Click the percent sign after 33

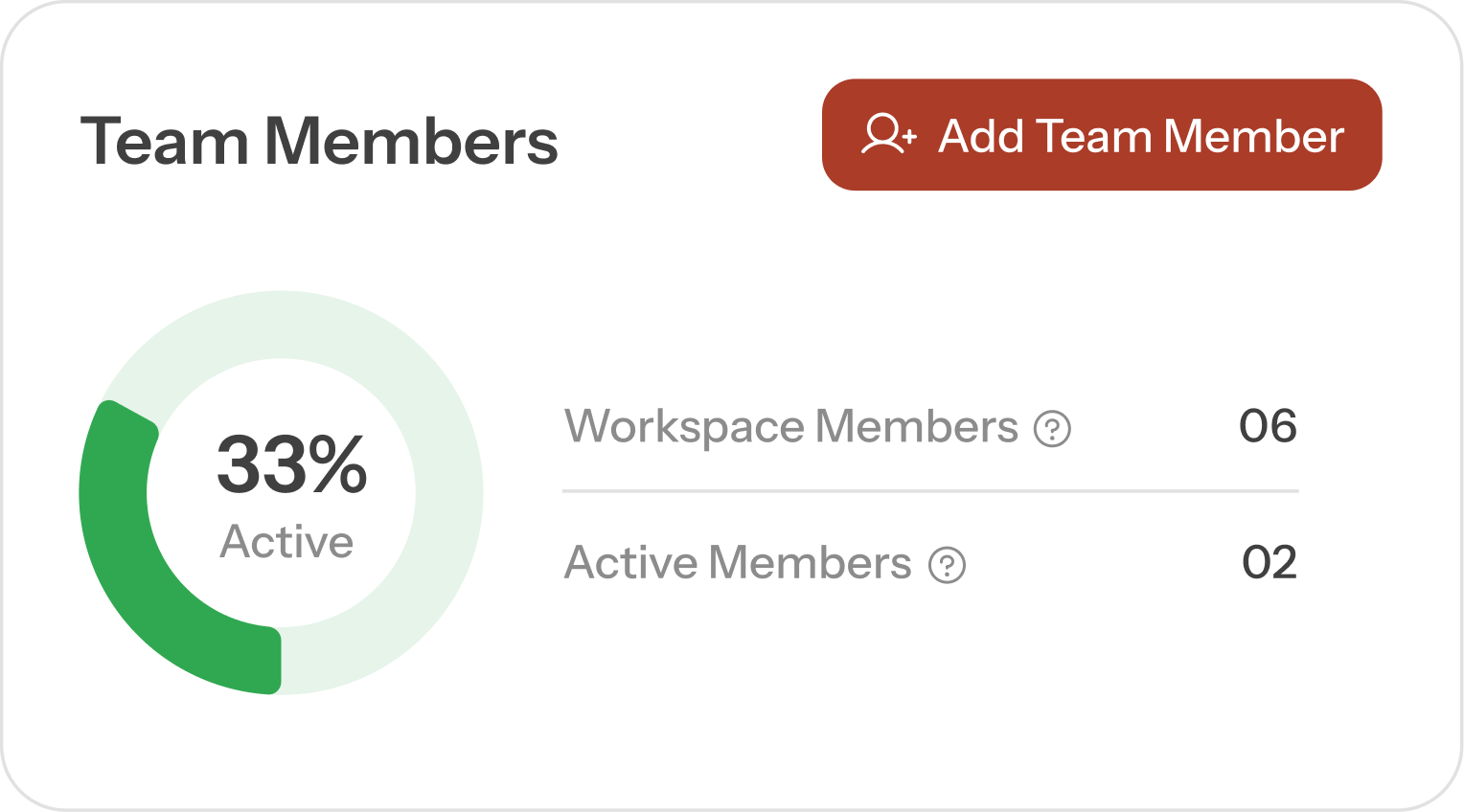point(337,465)
